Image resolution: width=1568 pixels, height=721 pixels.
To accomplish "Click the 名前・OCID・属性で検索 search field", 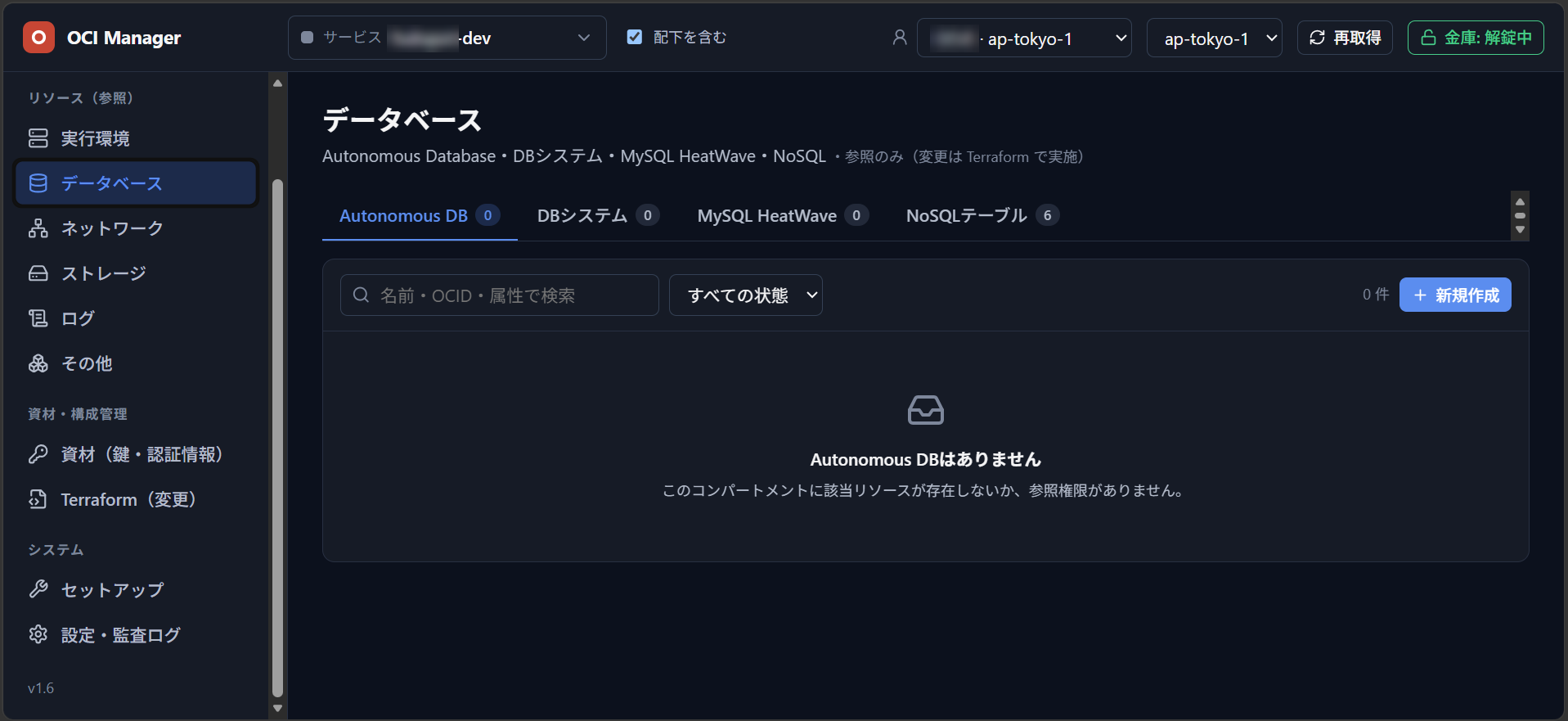I will [500, 295].
